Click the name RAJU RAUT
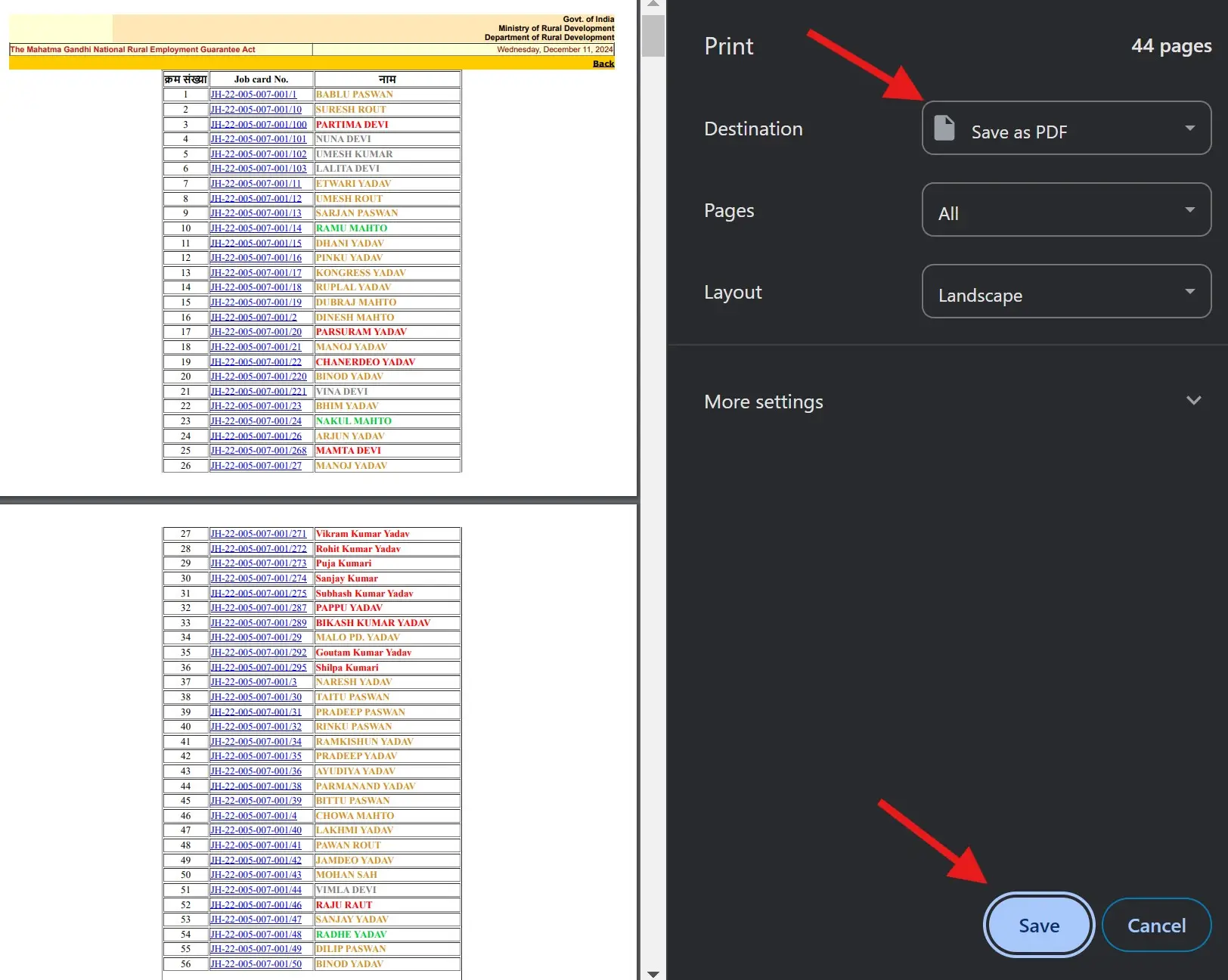Screen dimensions: 1228x980 [x=344, y=905]
